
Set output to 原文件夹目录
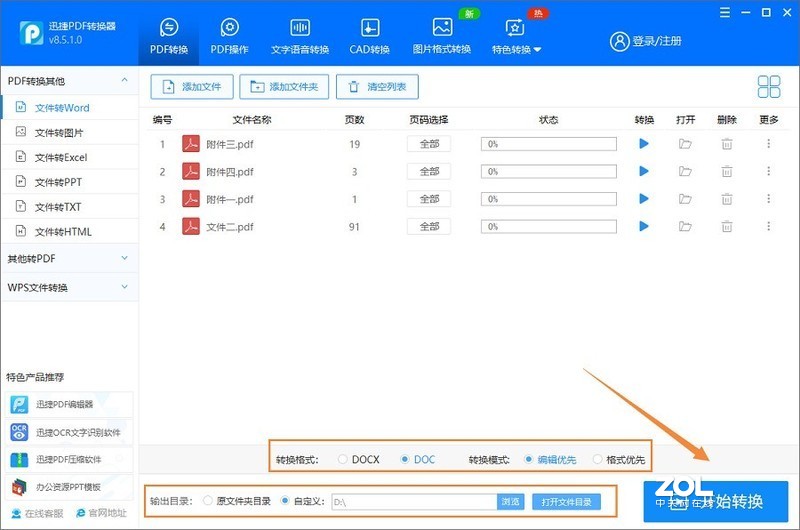[x=237, y=501]
